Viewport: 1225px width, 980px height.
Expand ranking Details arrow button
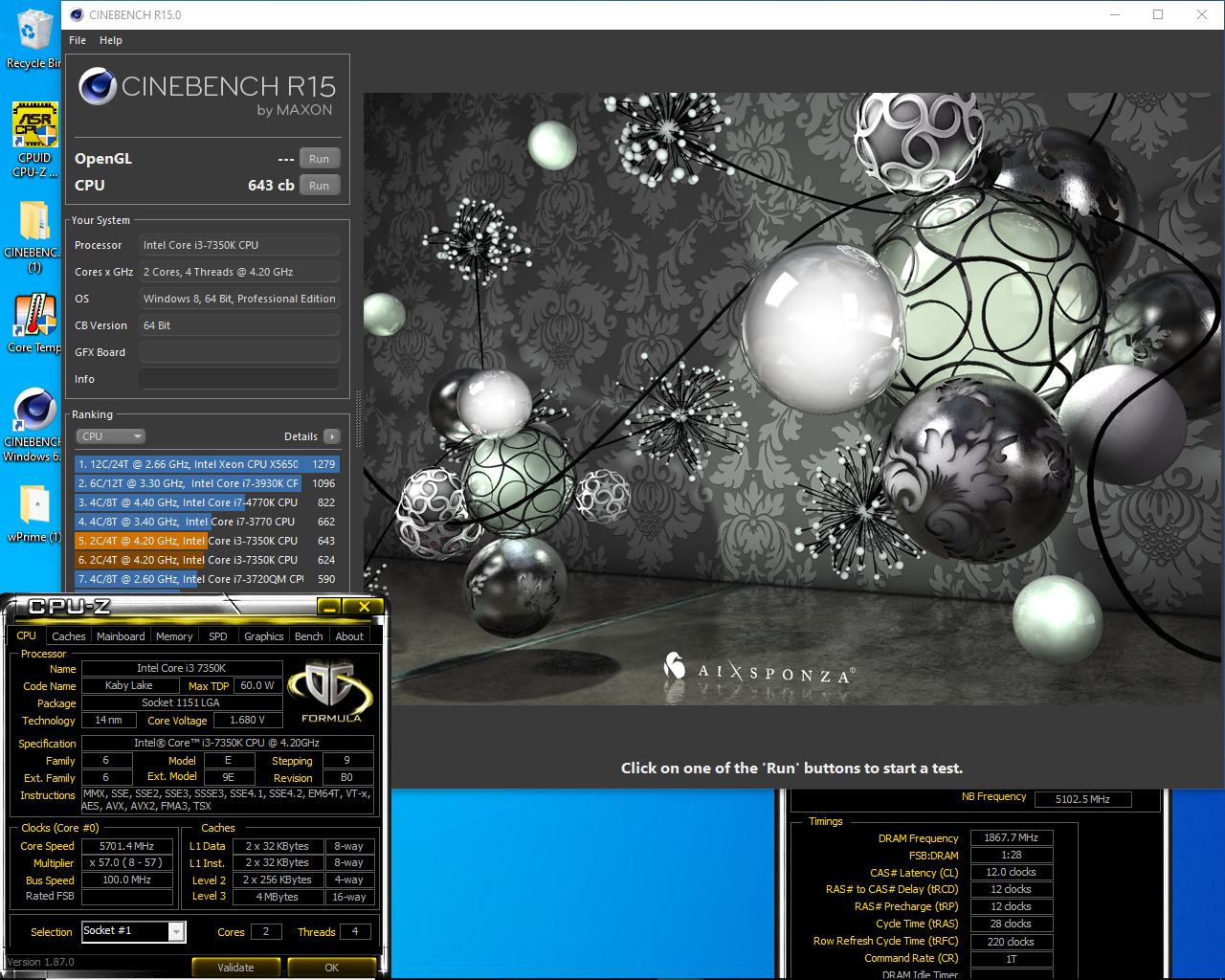click(x=332, y=436)
